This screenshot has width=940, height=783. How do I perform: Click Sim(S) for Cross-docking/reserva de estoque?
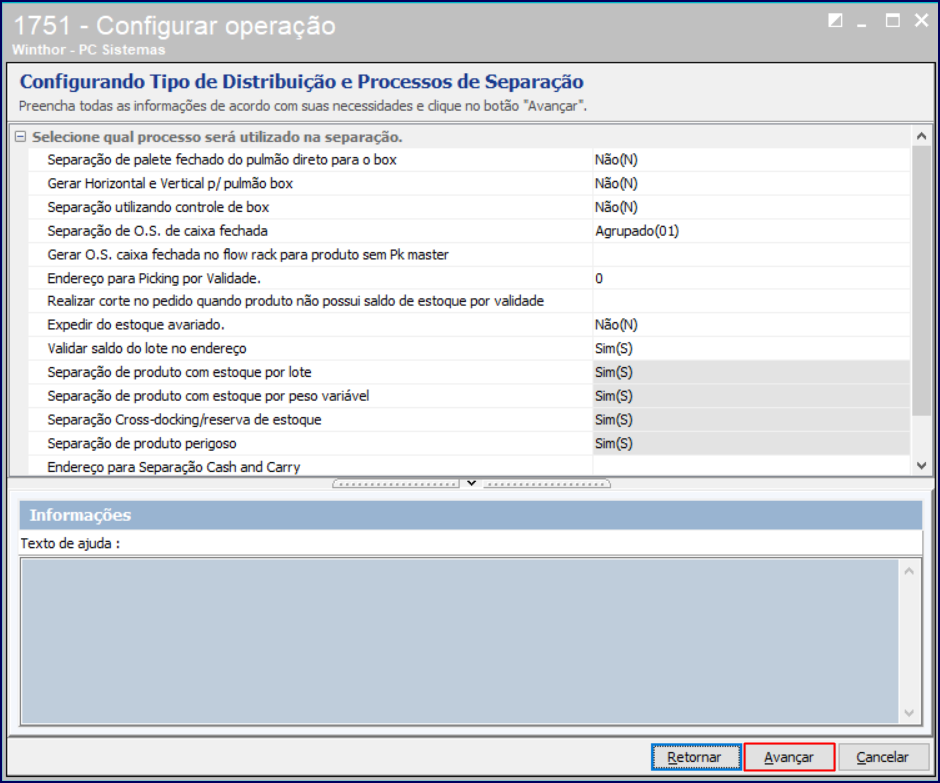coord(751,420)
